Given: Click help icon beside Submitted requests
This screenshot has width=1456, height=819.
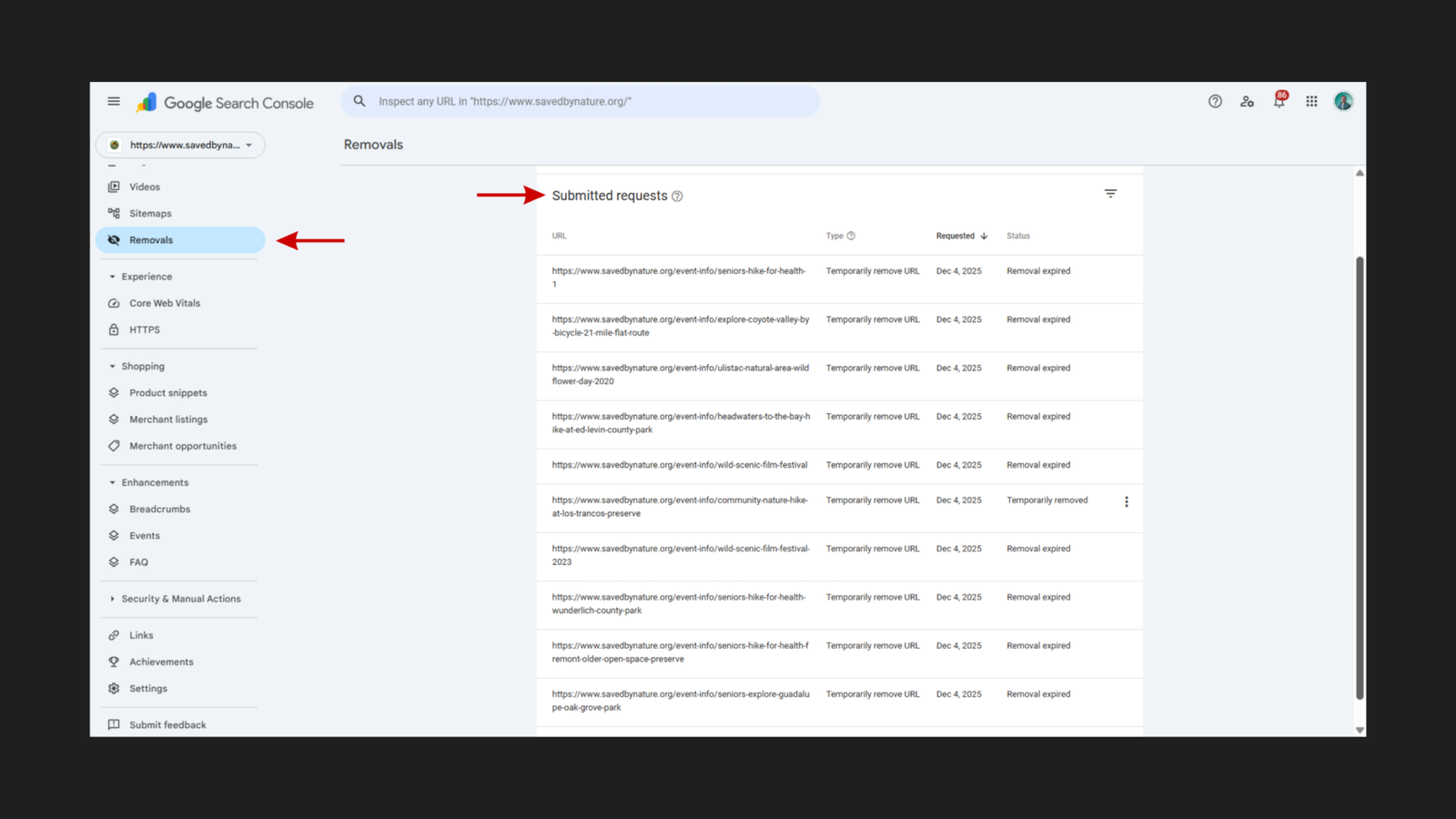Looking at the screenshot, I should point(677,197).
